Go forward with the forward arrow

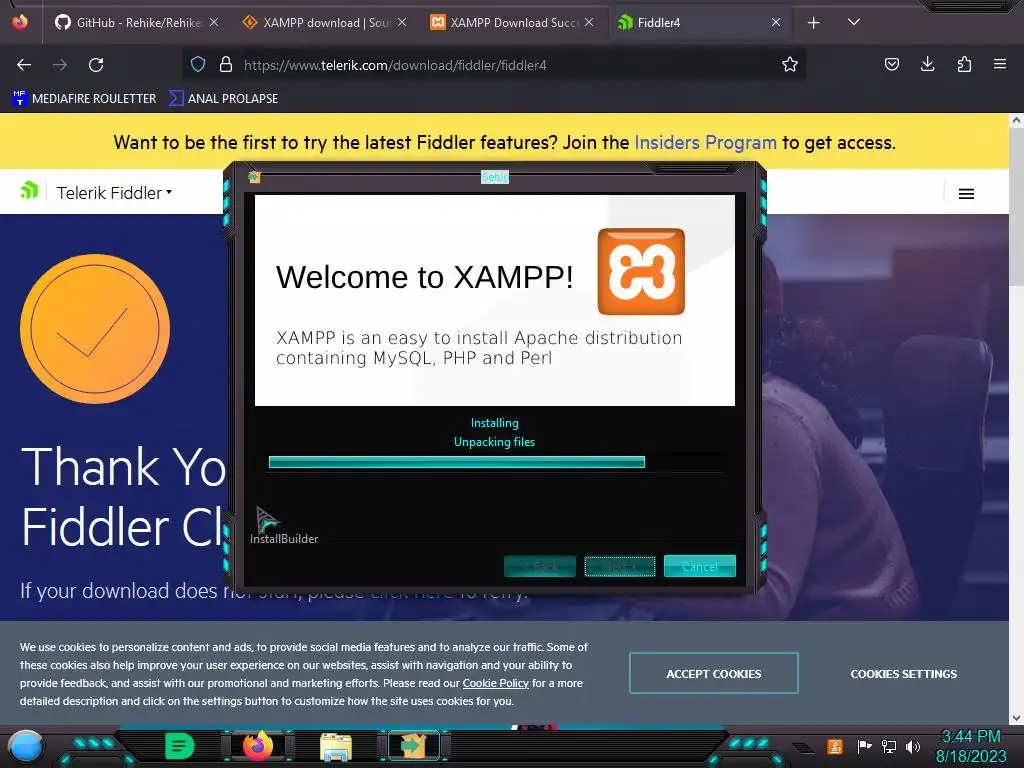point(60,65)
